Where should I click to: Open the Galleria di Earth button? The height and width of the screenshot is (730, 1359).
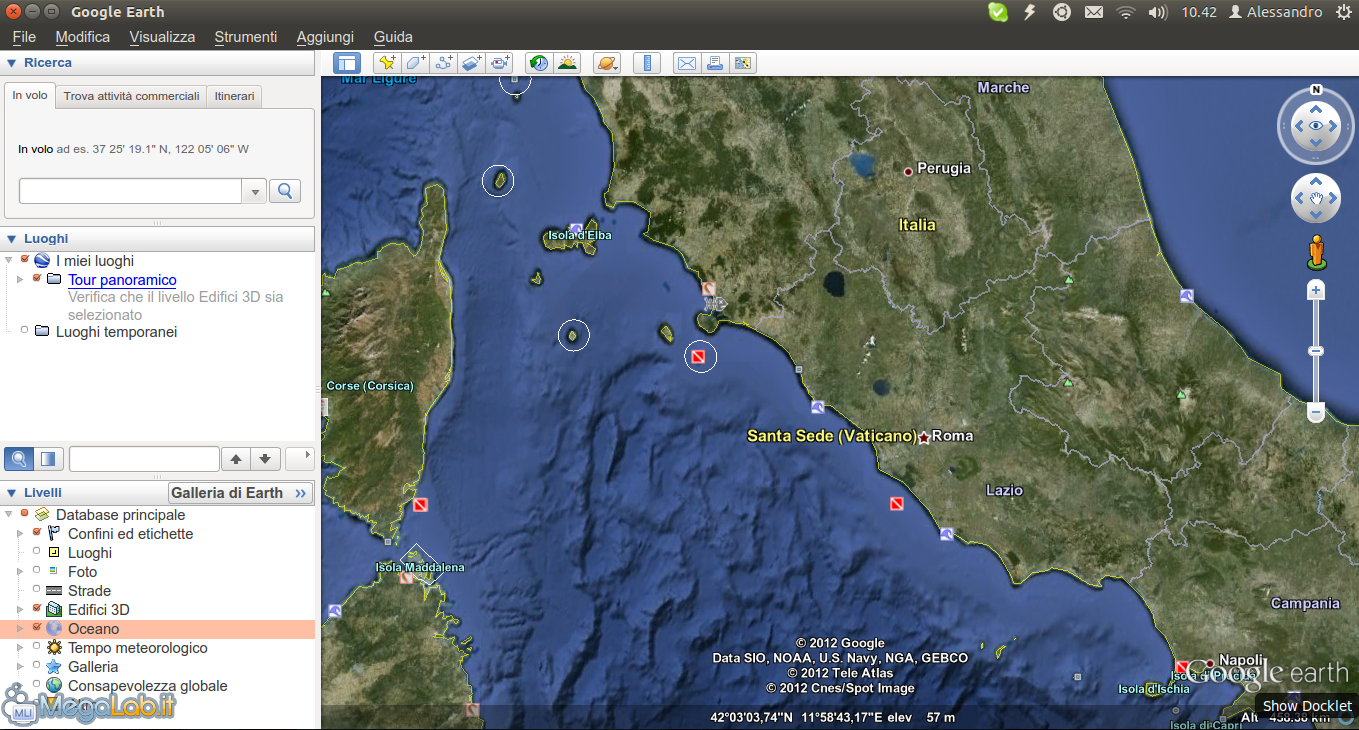coord(240,493)
